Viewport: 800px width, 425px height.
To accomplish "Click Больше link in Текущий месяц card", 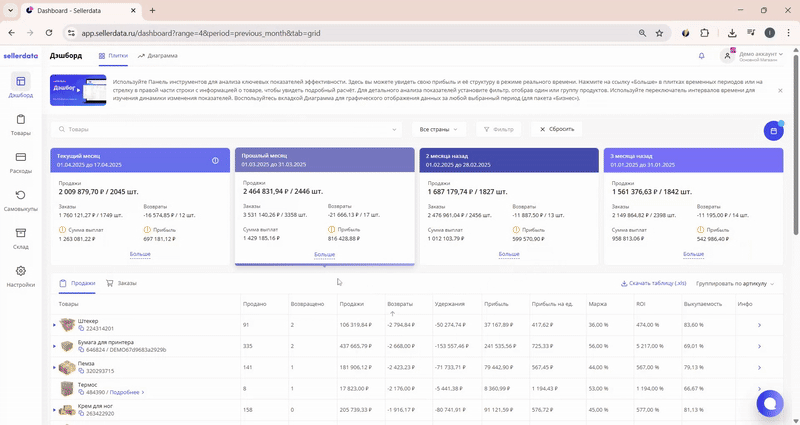I will pyautogui.click(x=140, y=254).
